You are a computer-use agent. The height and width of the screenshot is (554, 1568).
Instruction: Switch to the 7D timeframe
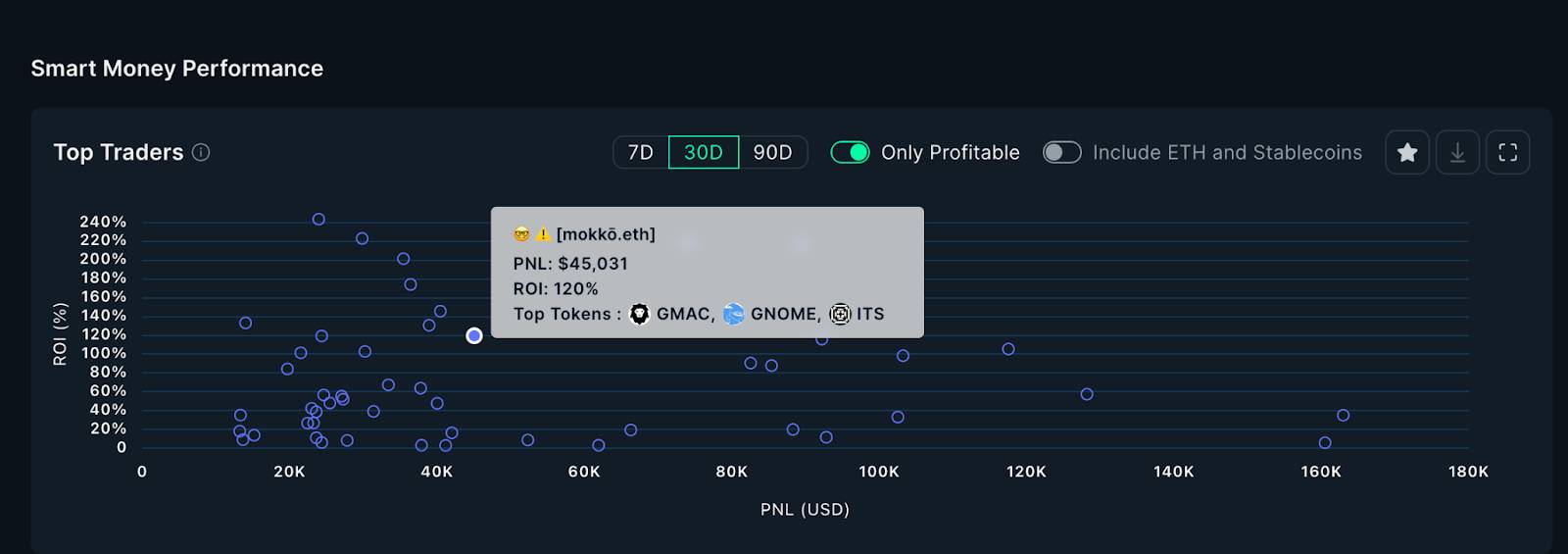641,152
